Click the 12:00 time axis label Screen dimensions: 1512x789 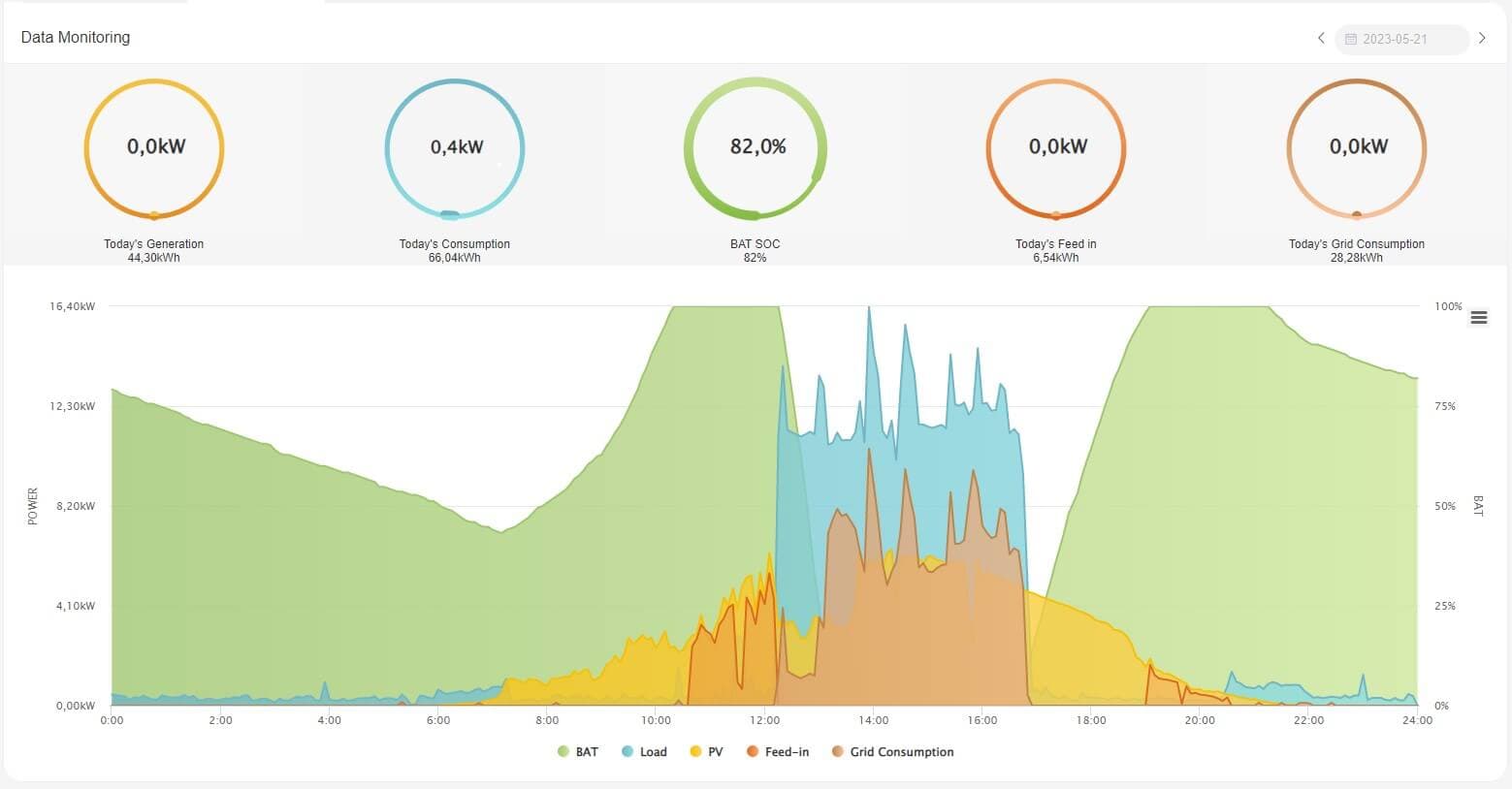764,720
